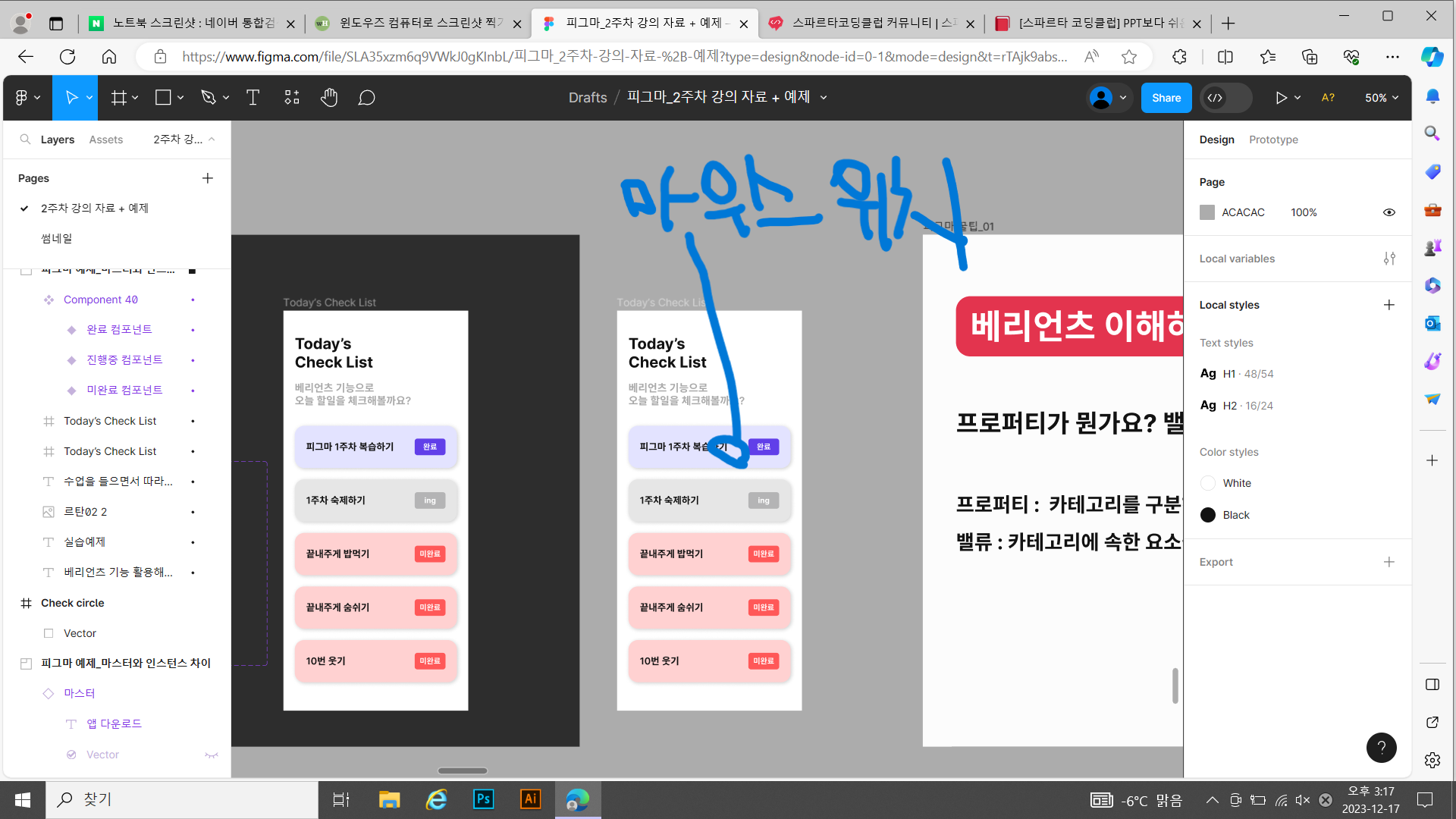Image resolution: width=1456 pixels, height=819 pixels.
Task: Select the Rectangle shape tool
Action: (163, 98)
